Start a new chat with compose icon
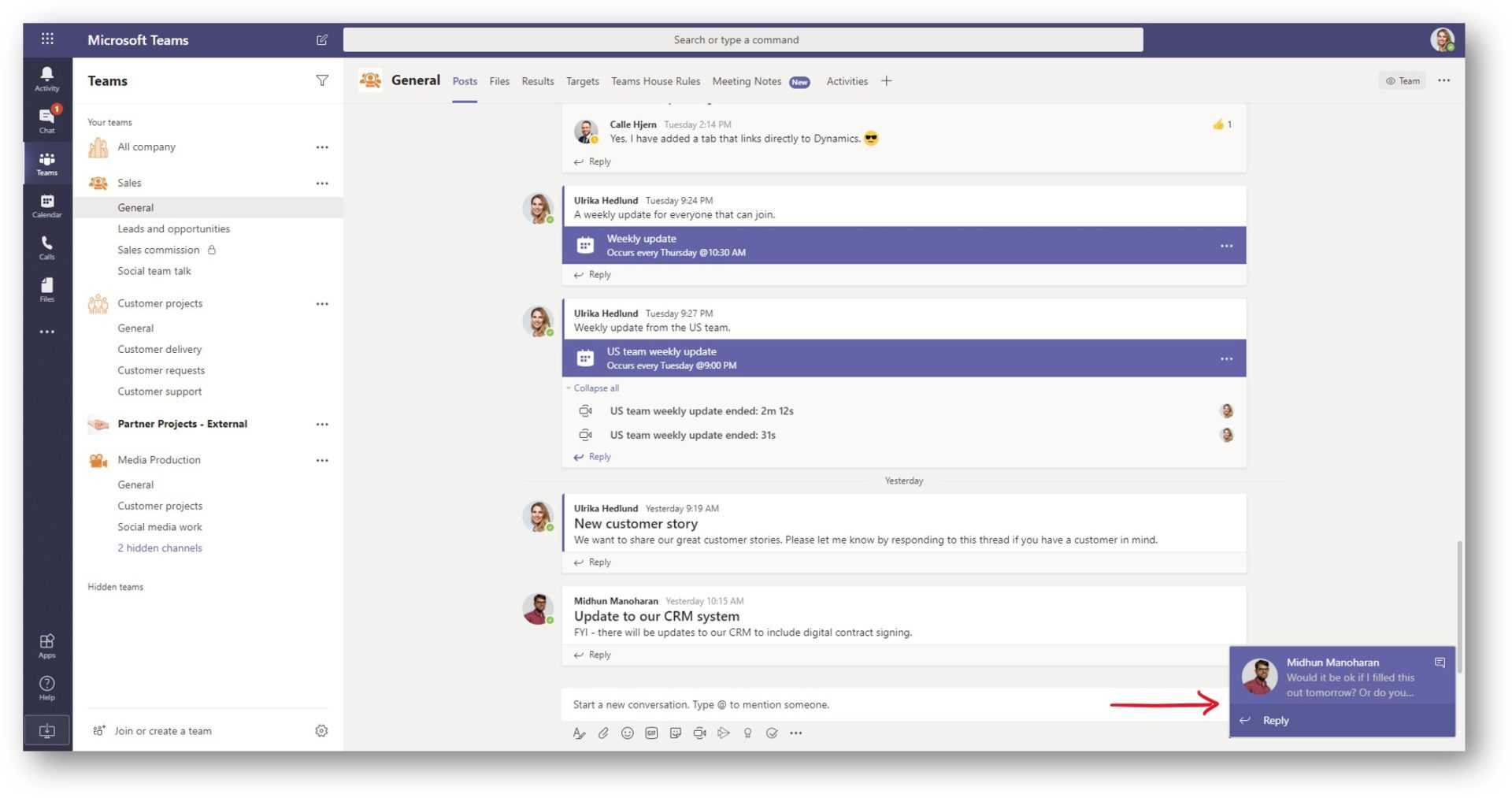 tap(322, 39)
